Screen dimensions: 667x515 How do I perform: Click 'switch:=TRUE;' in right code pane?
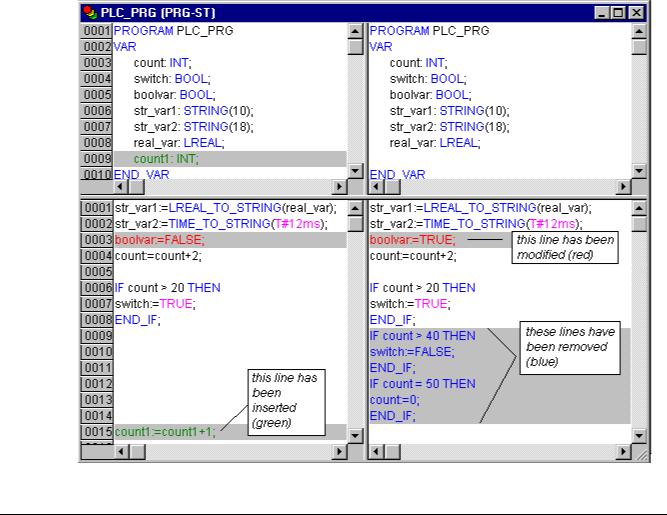coord(410,304)
